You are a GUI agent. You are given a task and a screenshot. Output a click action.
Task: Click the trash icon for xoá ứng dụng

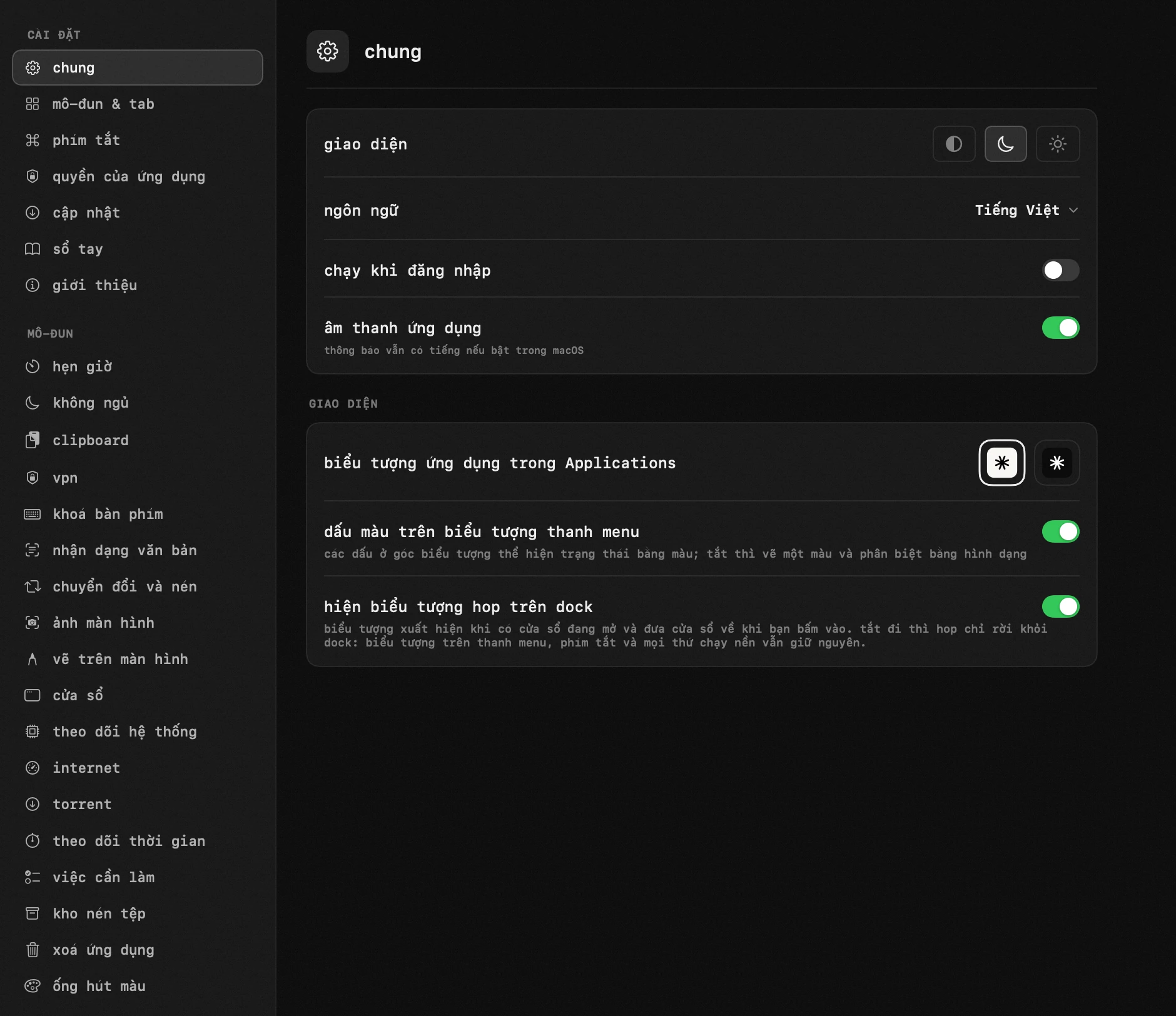click(x=33, y=950)
